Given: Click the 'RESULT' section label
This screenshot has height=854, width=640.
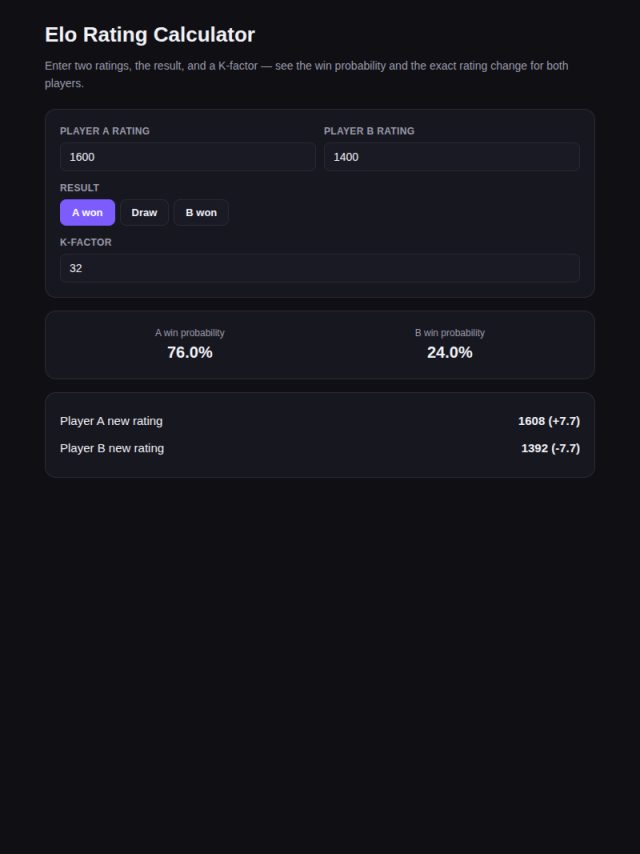Looking at the screenshot, I should [80, 188].
